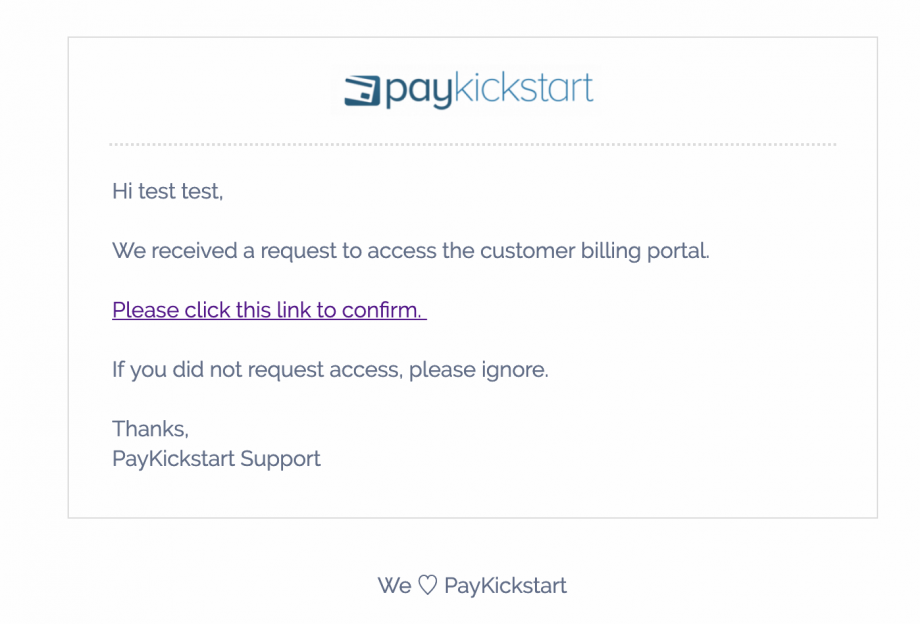Click the PayKickstart wallet logo icon
Screen dimensions: 920x624
point(362,90)
